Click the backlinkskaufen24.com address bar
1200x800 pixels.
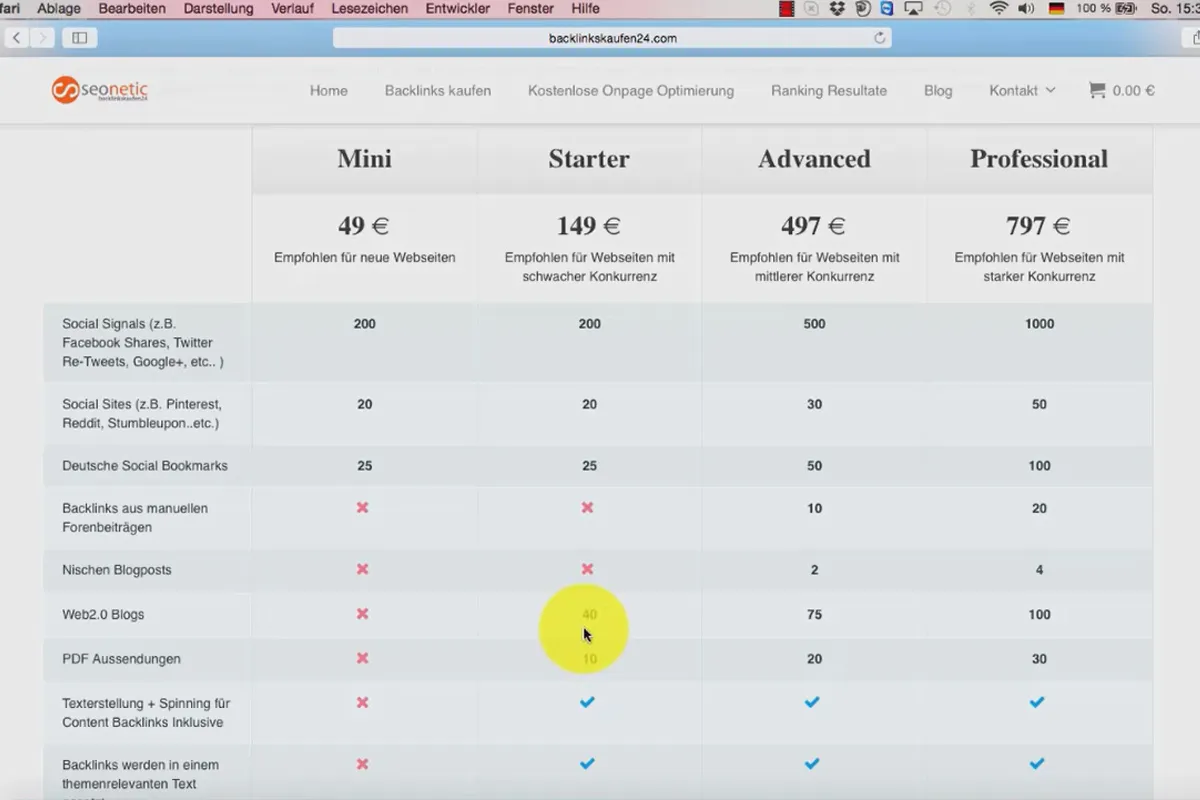(612, 38)
